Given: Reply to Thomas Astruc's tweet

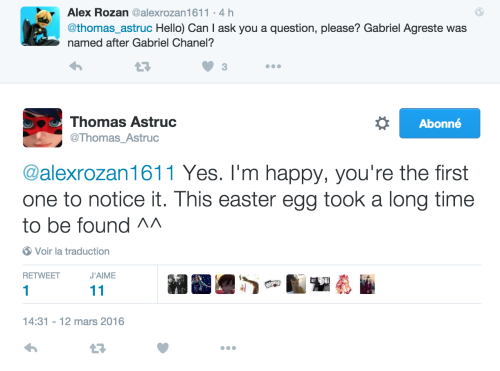Looking at the screenshot, I should click(x=31, y=348).
